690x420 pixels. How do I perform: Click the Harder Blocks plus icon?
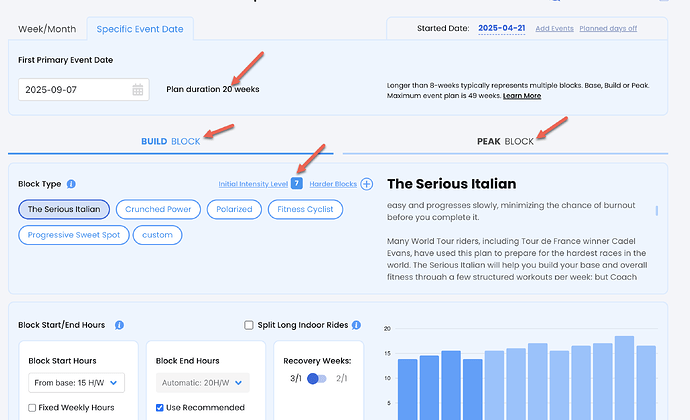(x=367, y=184)
